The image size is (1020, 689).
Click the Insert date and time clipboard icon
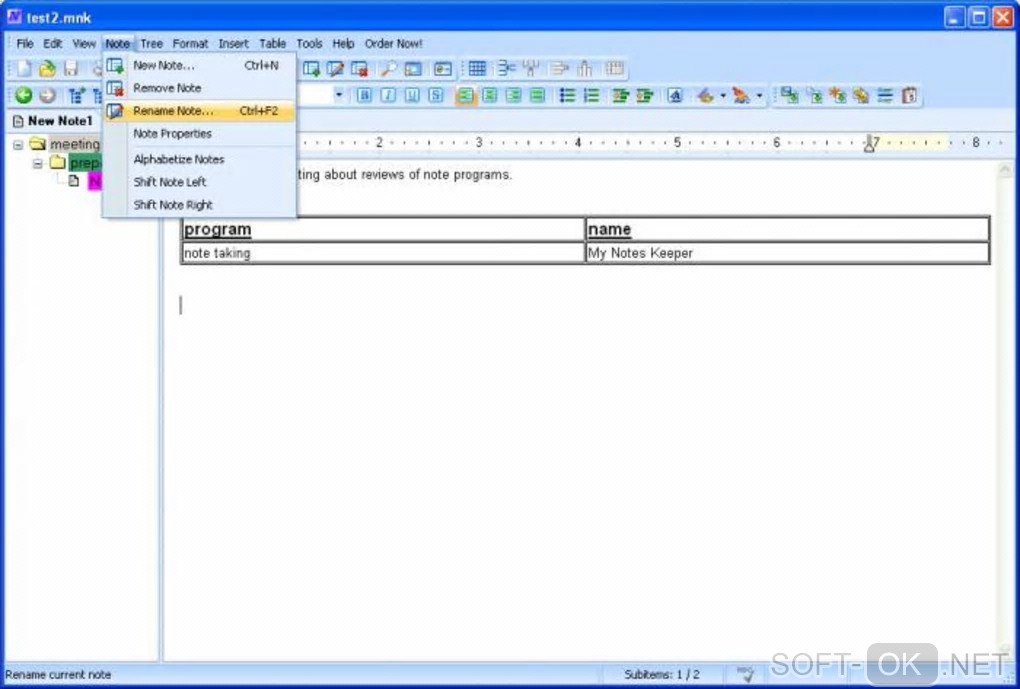pyautogui.click(x=909, y=96)
